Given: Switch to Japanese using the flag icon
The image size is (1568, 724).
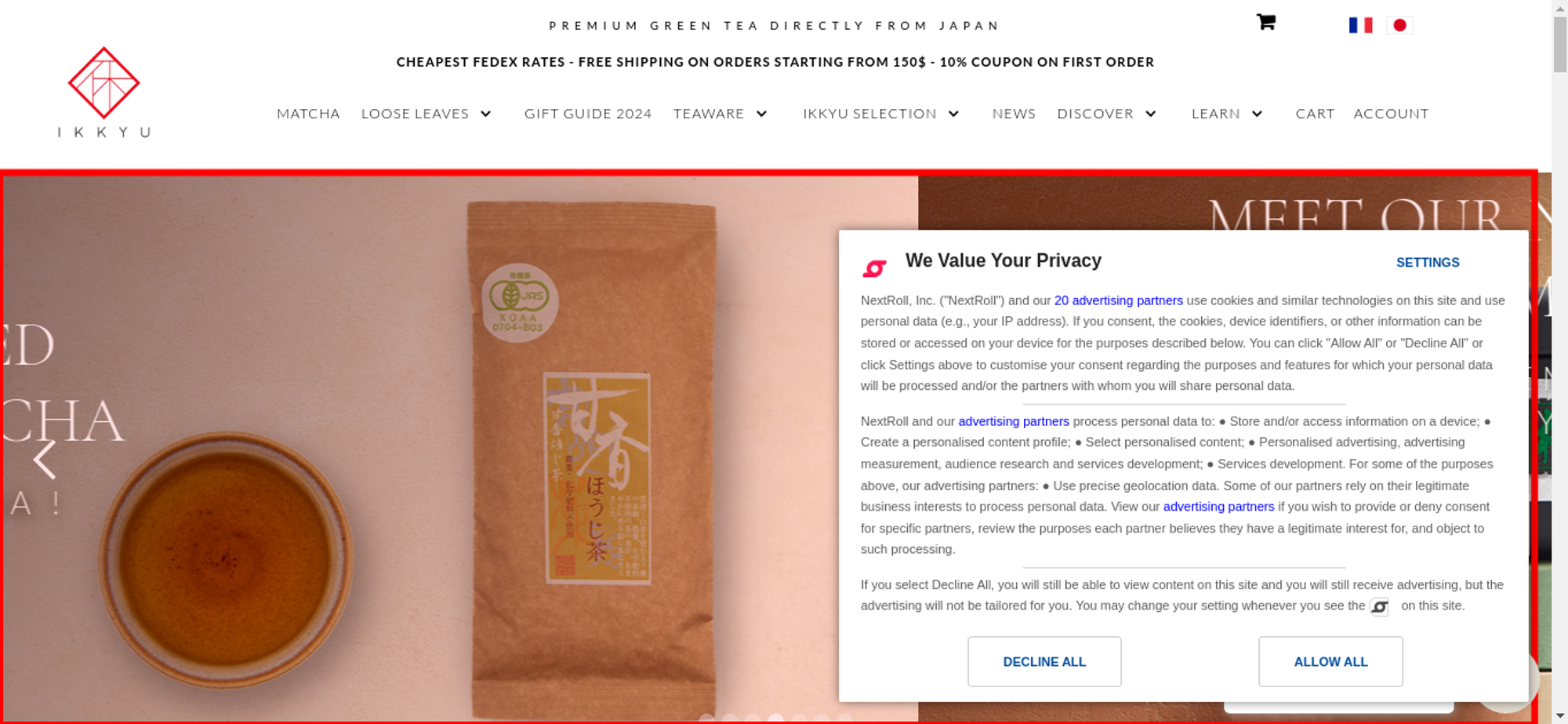Looking at the screenshot, I should pyautogui.click(x=1399, y=25).
